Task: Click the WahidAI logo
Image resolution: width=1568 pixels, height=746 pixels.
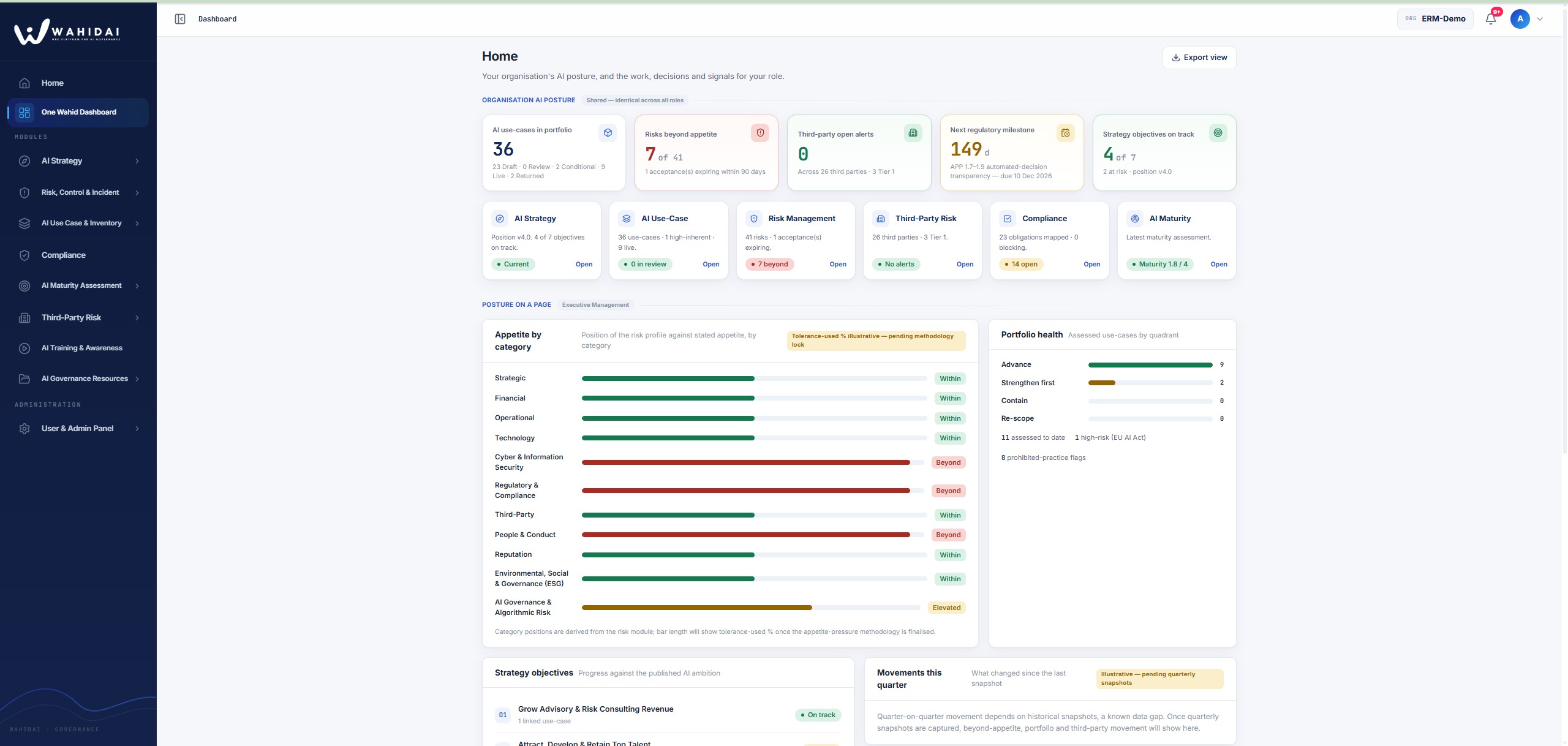Action: click(x=67, y=32)
